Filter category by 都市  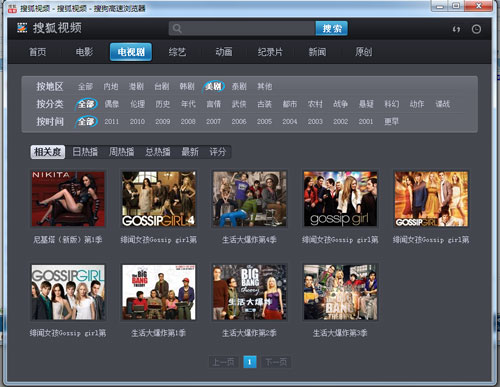290,104
